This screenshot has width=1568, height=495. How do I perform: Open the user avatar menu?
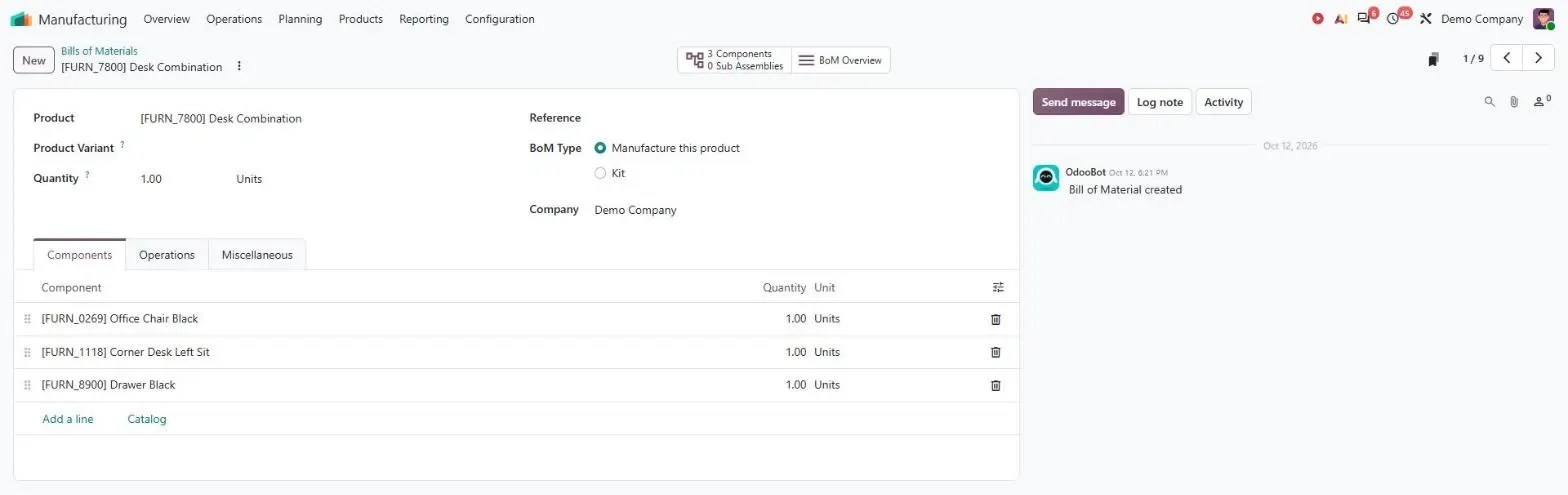coord(1543,19)
